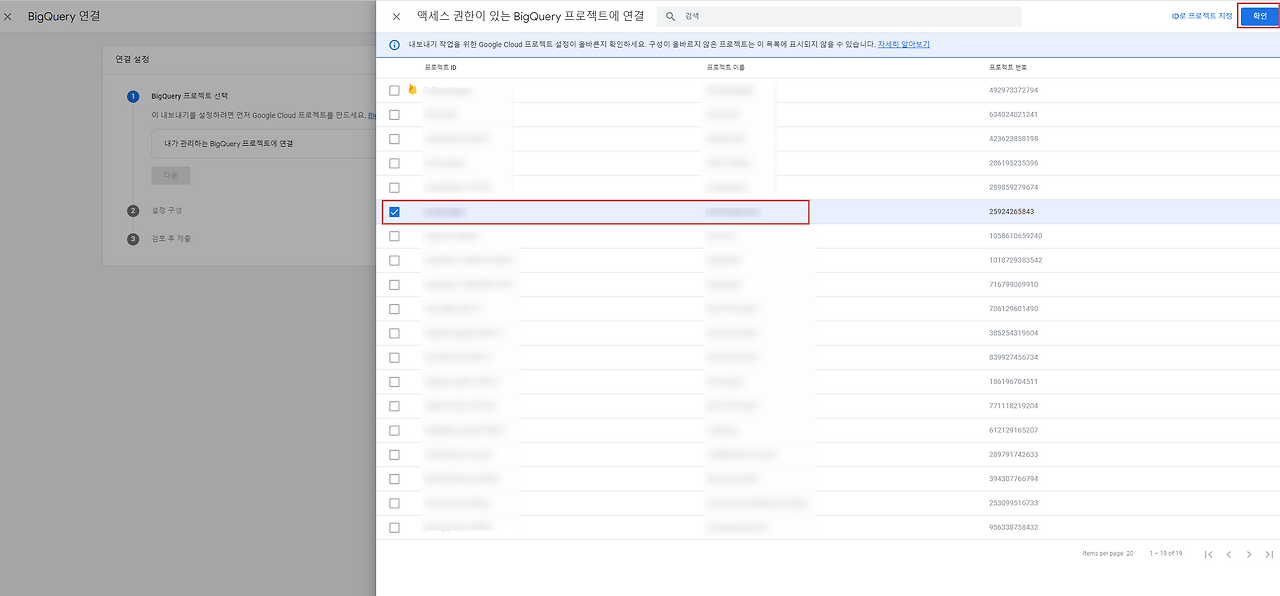Image resolution: width=1280 pixels, height=596 pixels.
Task: Click the 프로젝트 이름 column header
Action: [x=725, y=67]
